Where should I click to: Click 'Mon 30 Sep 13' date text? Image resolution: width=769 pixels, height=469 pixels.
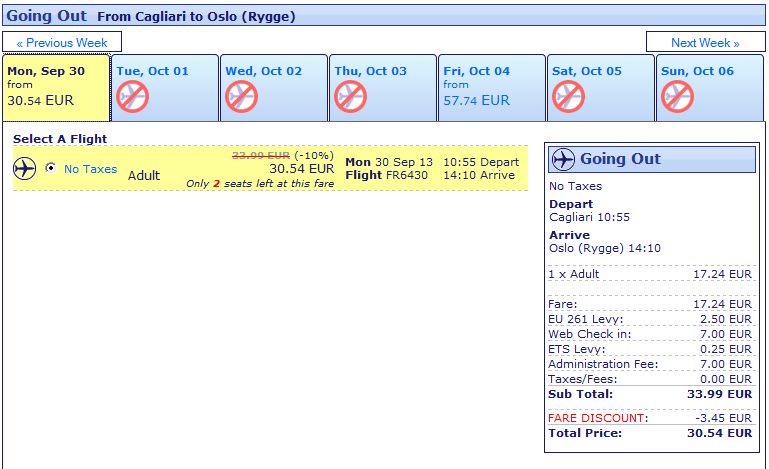[x=389, y=162]
